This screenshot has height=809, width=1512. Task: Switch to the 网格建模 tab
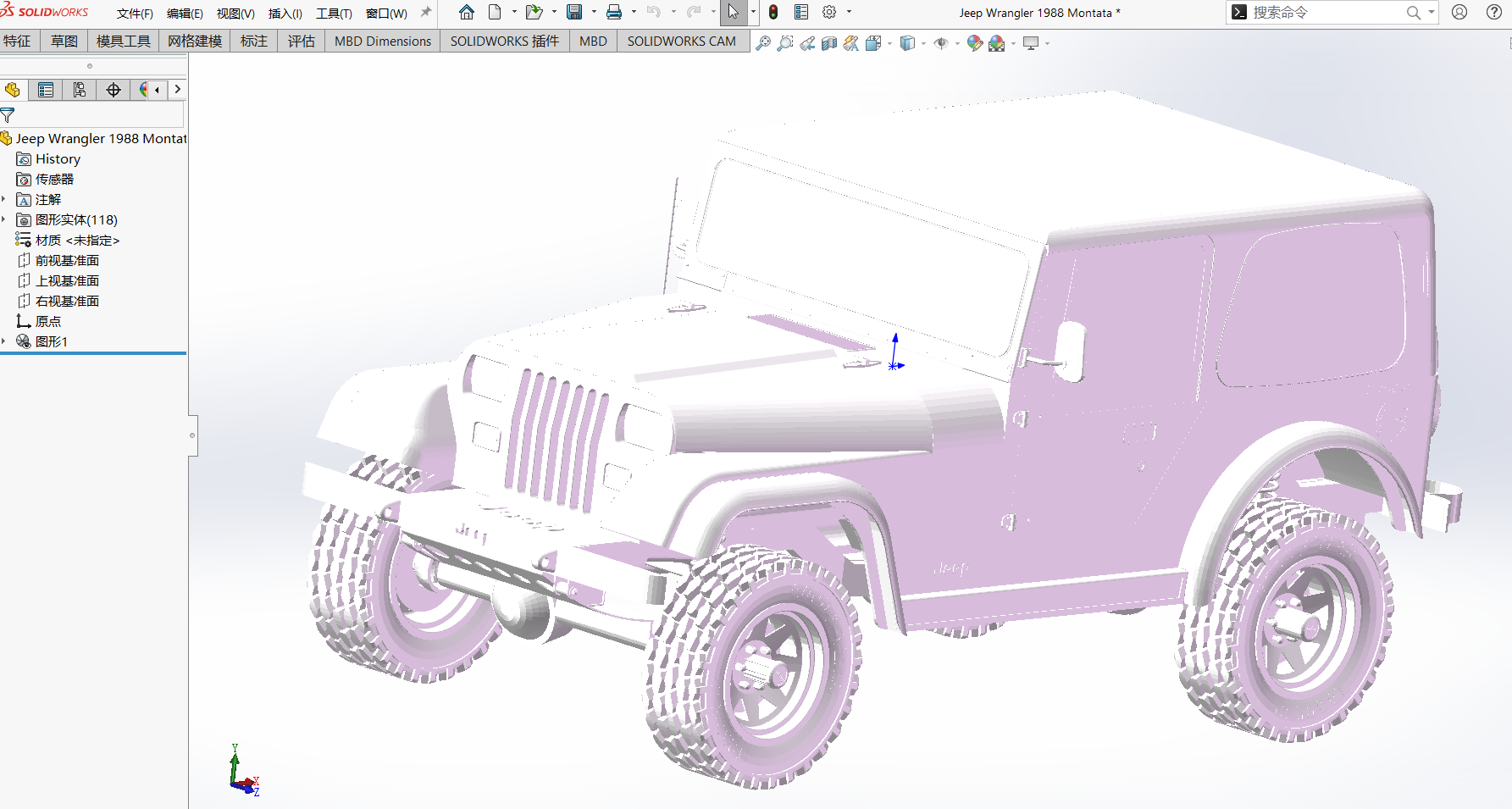(x=195, y=41)
